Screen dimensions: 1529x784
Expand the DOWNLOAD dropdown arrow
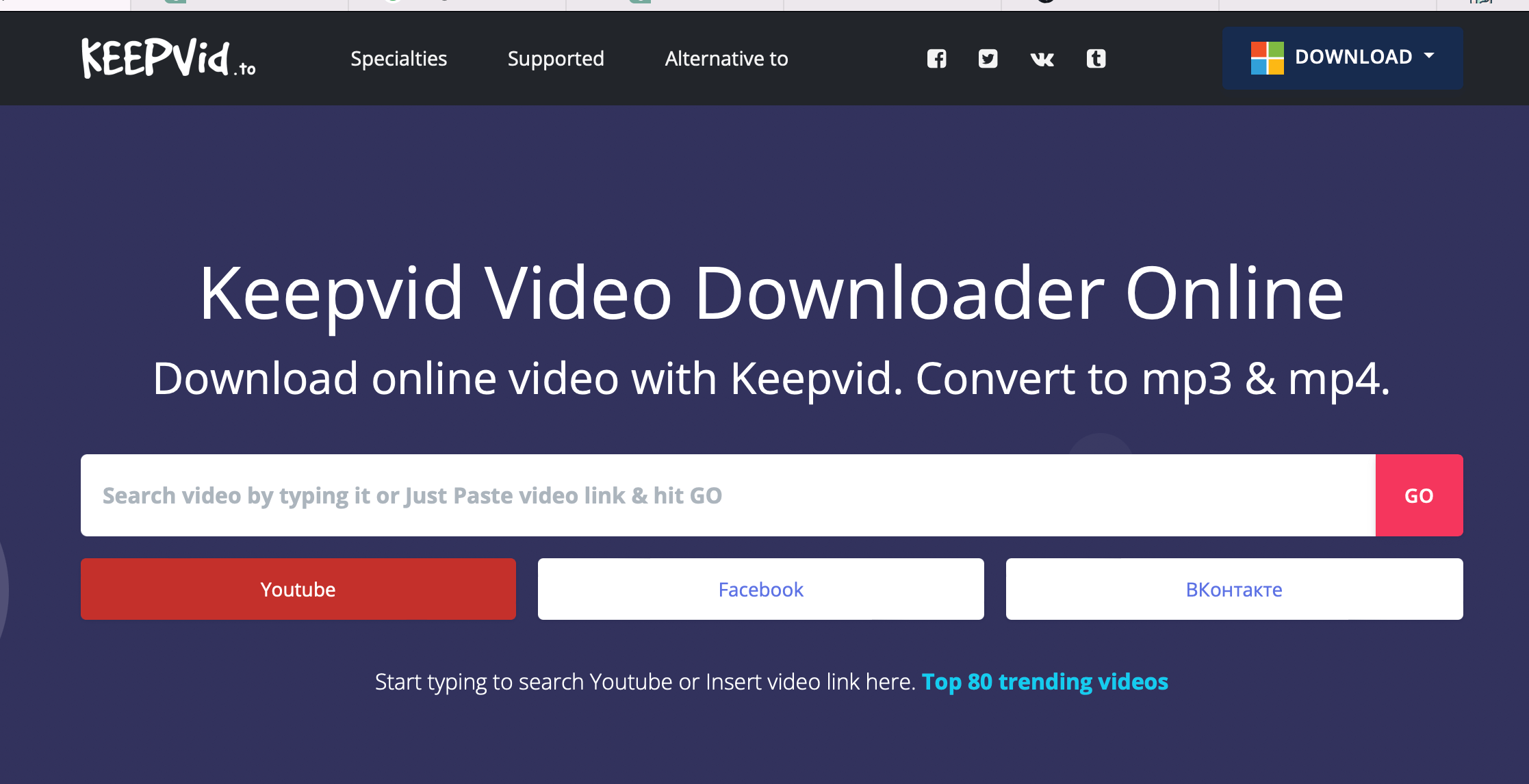(x=1429, y=55)
